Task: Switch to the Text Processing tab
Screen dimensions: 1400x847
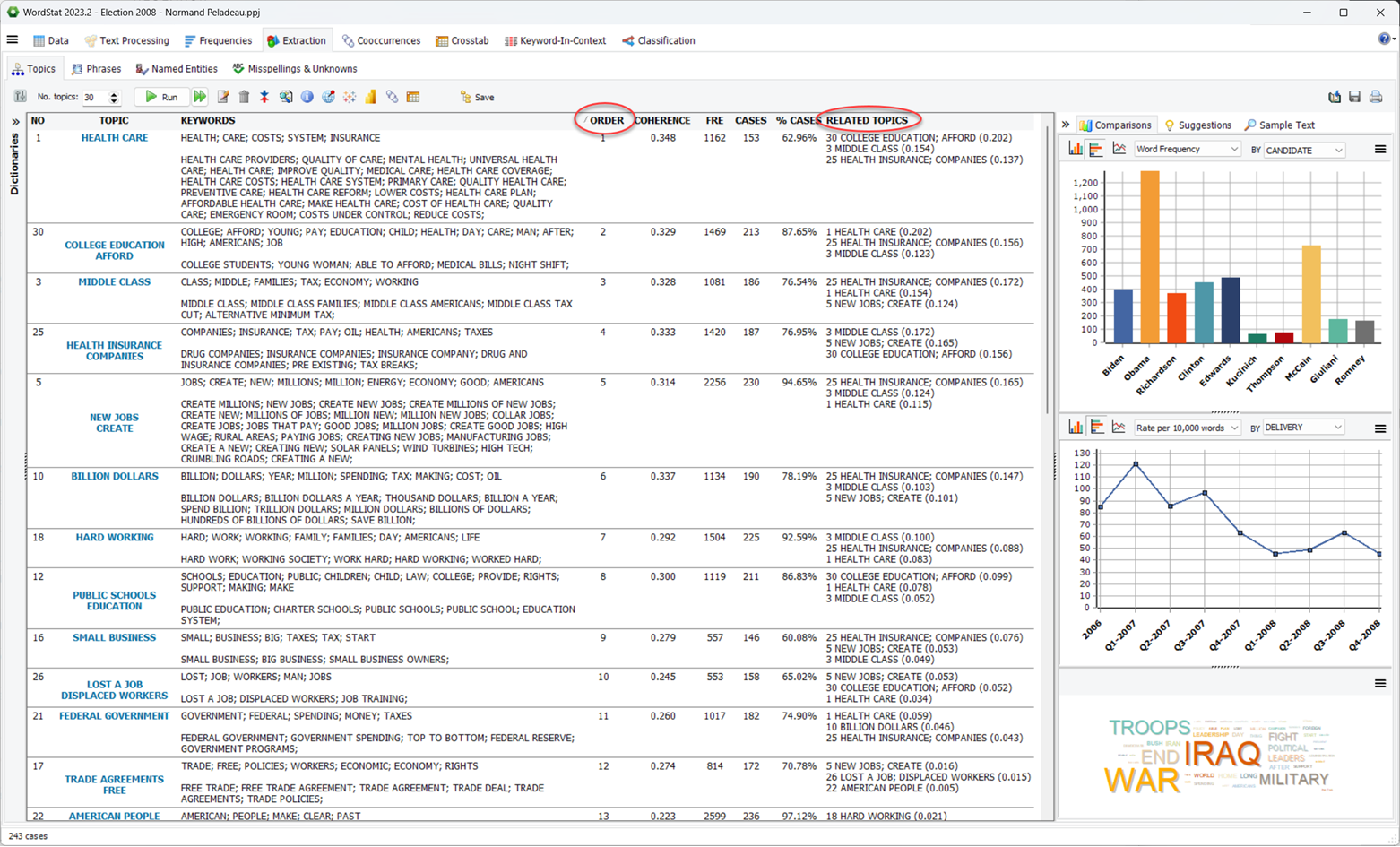Action: click(126, 40)
